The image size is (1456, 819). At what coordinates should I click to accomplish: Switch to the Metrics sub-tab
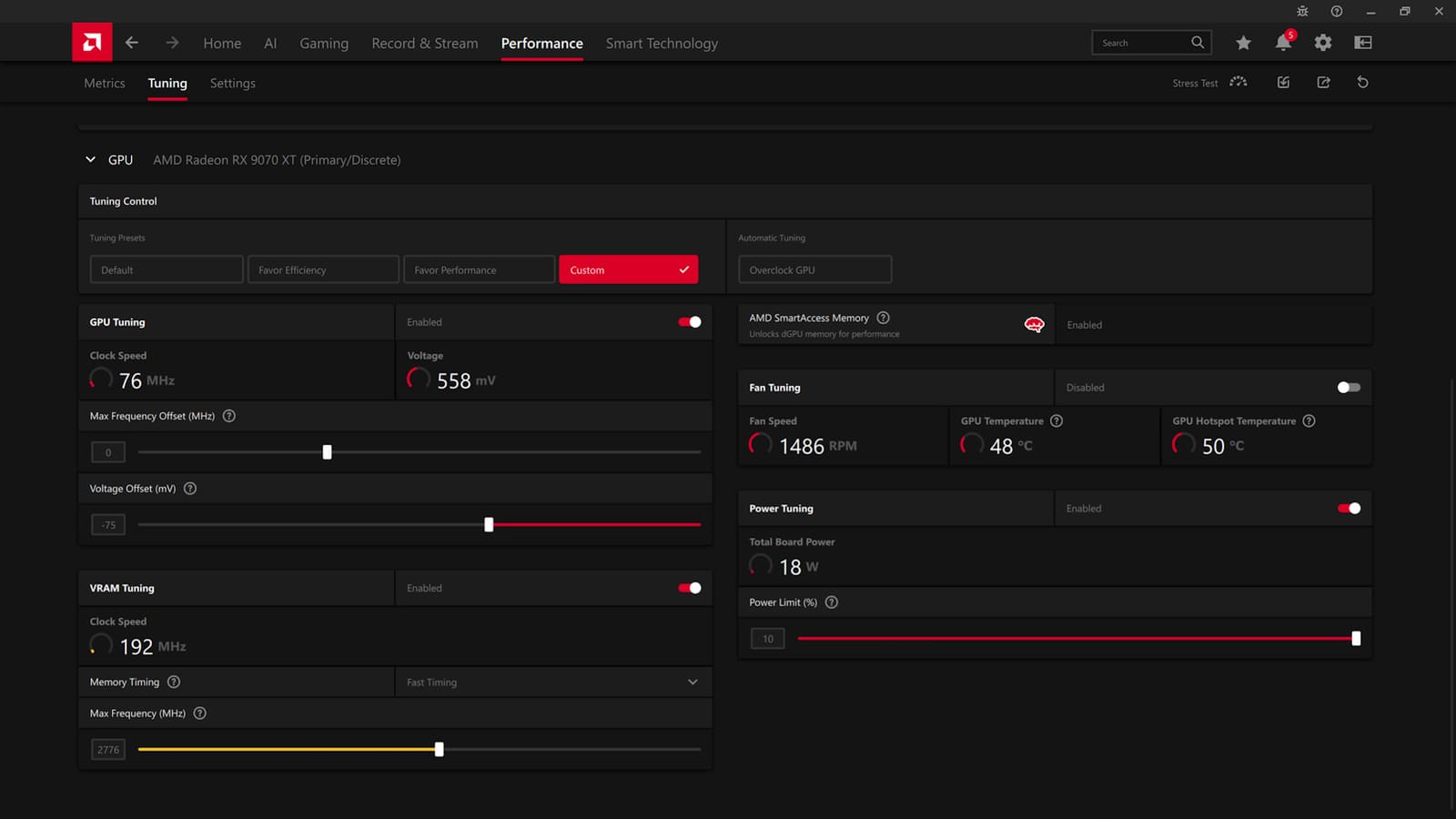[x=105, y=83]
